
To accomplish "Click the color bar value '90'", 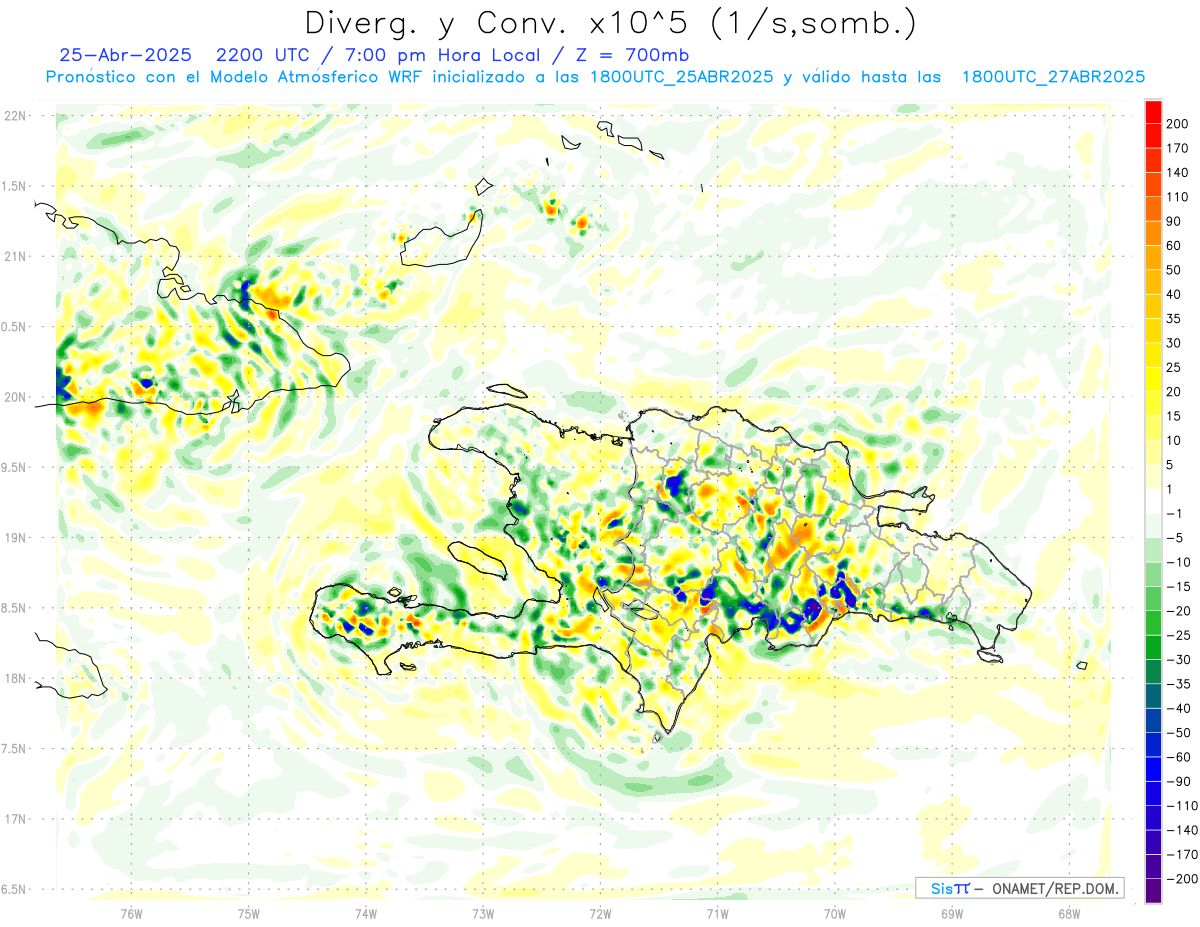I will pyautogui.click(x=1175, y=222).
